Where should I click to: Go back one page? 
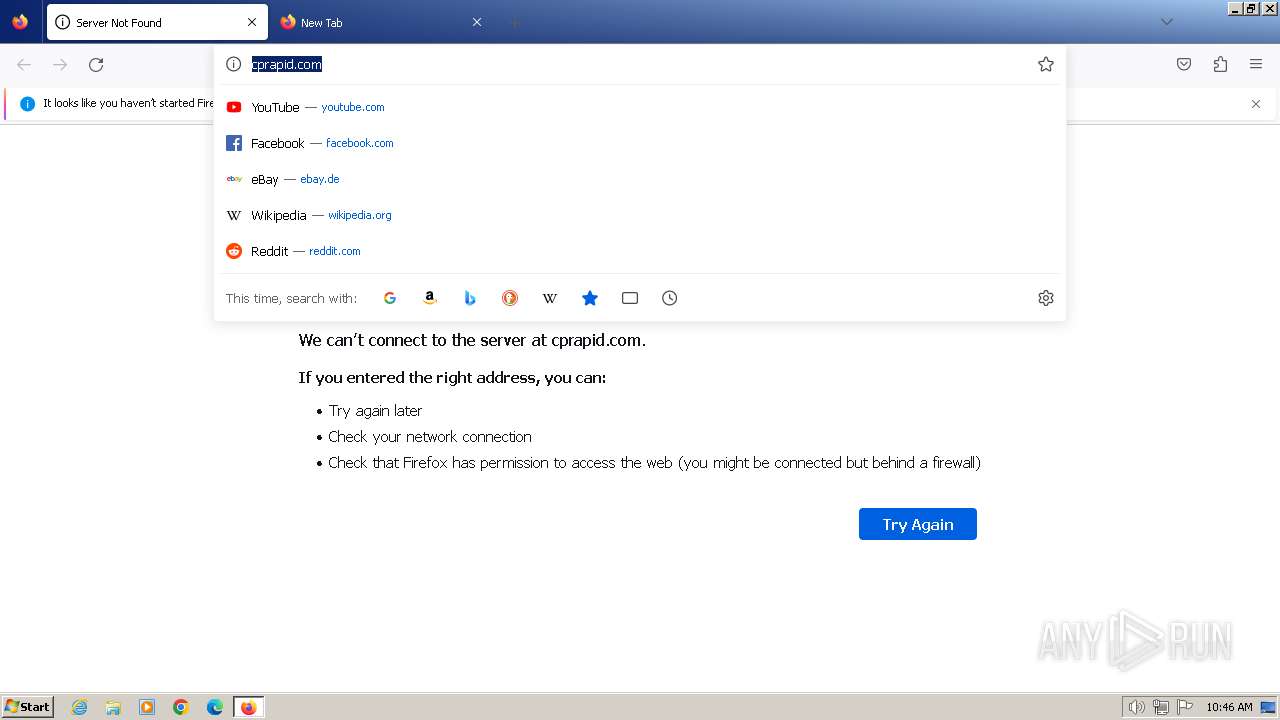pos(24,65)
